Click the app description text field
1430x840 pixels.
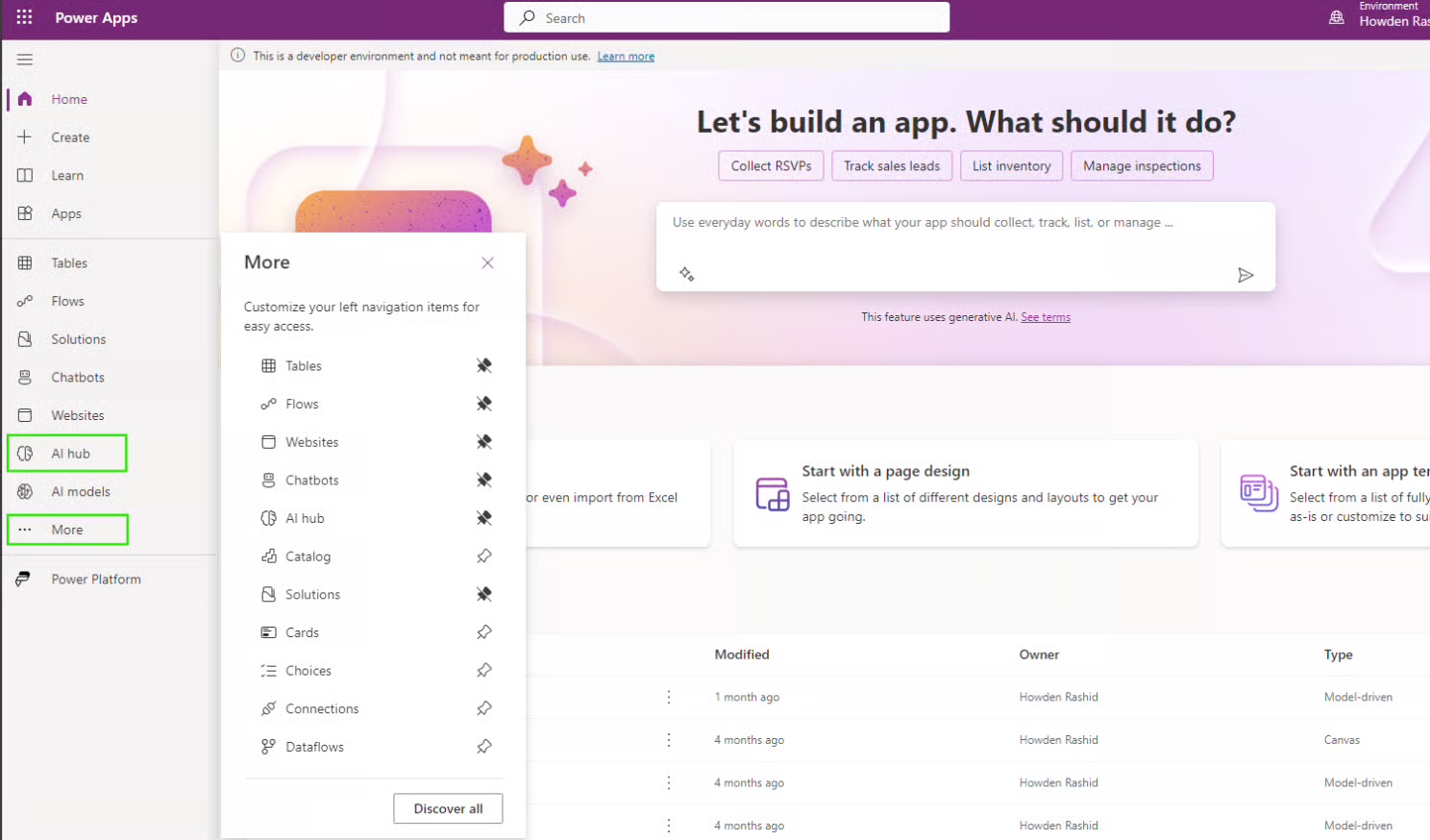coord(965,223)
